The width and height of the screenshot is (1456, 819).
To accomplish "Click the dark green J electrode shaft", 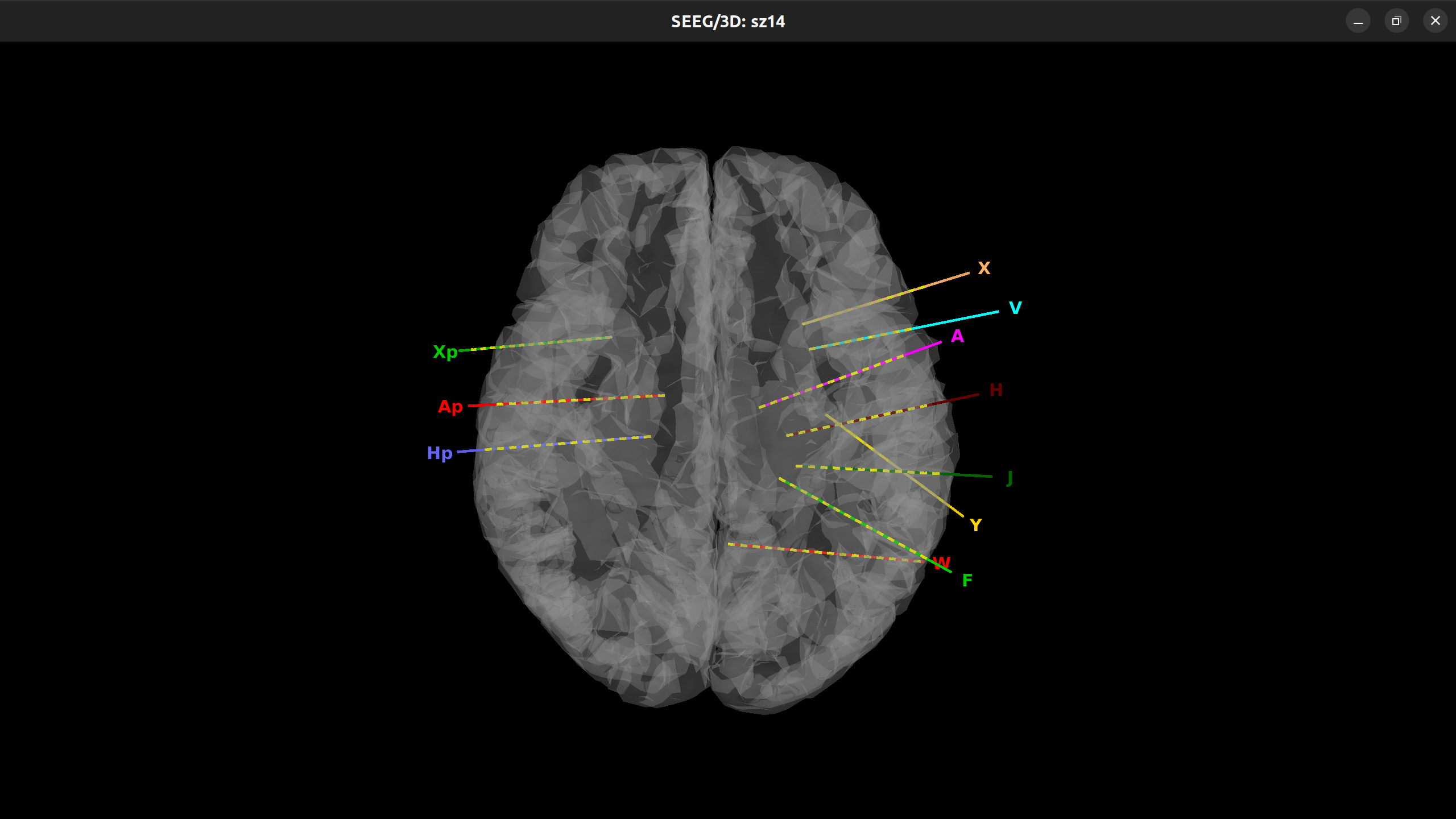I will tap(894, 471).
